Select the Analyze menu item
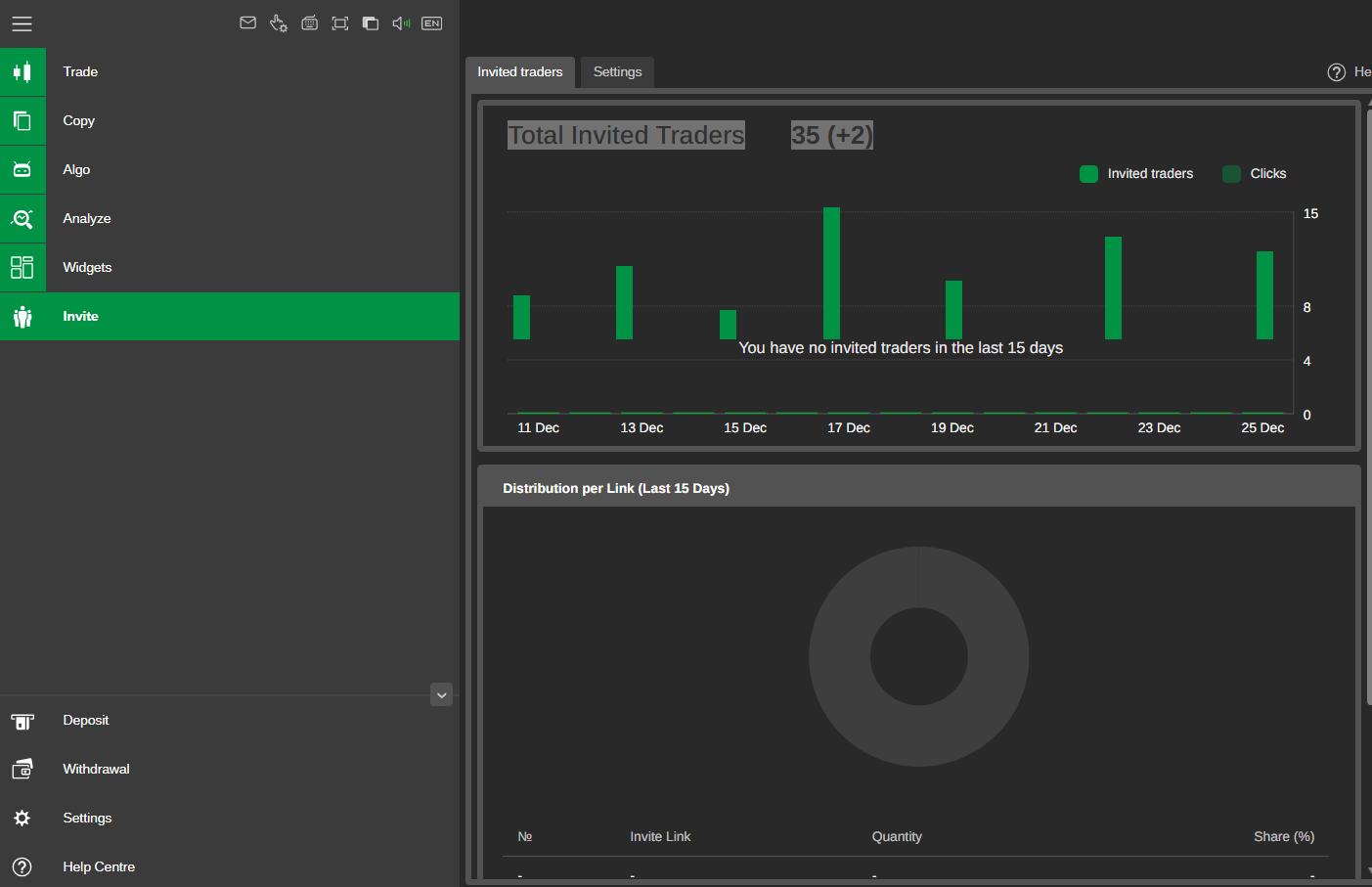This screenshot has width=1372, height=887. coord(86,219)
